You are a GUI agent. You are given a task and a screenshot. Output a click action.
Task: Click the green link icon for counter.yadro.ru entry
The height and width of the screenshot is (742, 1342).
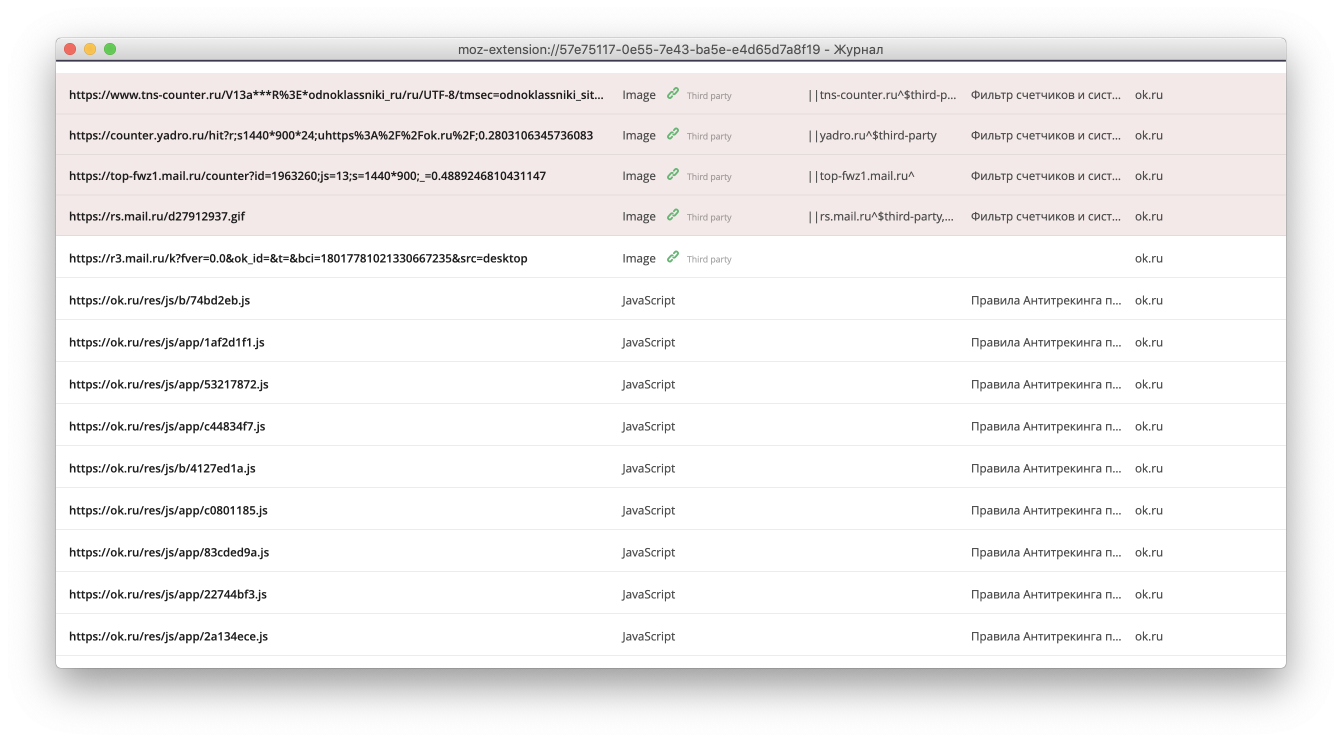pyautogui.click(x=672, y=135)
